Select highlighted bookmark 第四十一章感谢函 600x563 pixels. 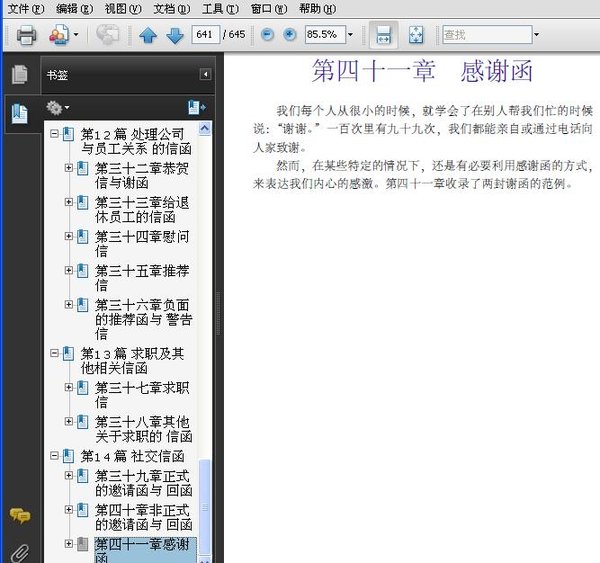[146, 550]
